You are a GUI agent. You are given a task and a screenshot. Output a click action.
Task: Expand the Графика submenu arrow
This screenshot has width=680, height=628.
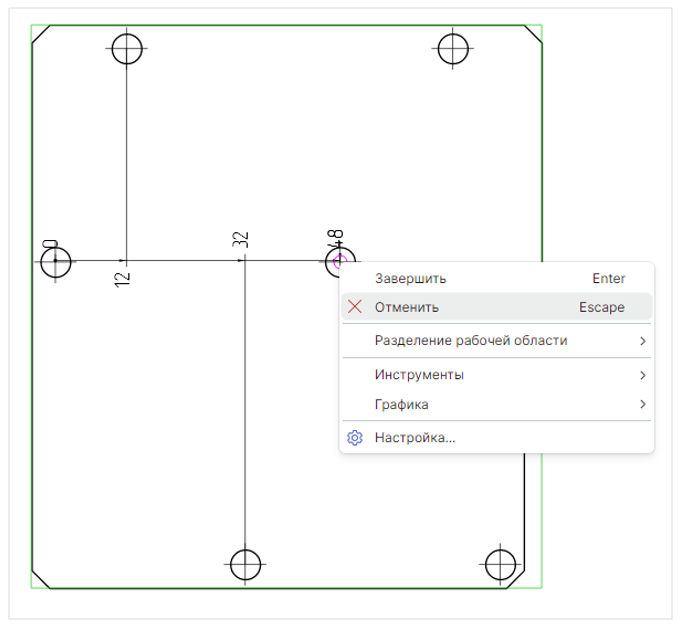(x=642, y=405)
